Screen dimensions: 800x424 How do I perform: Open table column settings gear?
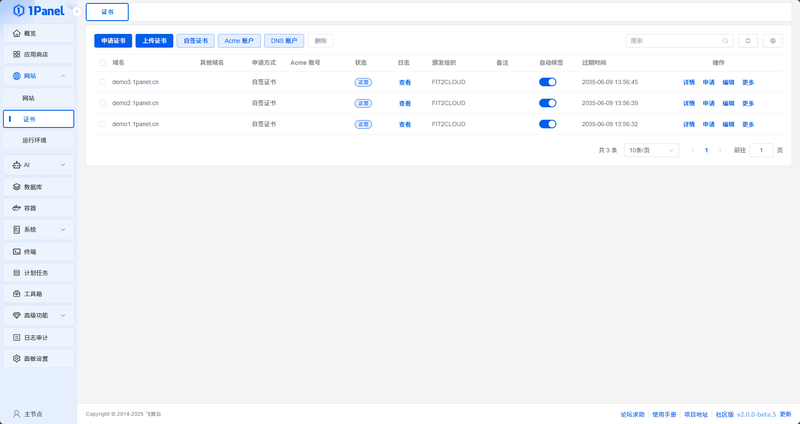point(773,41)
